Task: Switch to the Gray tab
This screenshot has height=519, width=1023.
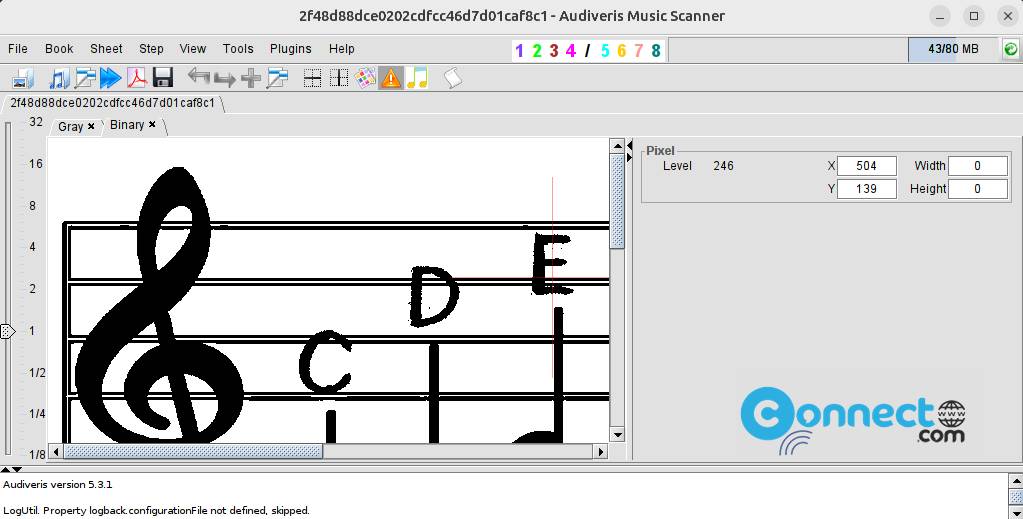Action: pos(70,127)
